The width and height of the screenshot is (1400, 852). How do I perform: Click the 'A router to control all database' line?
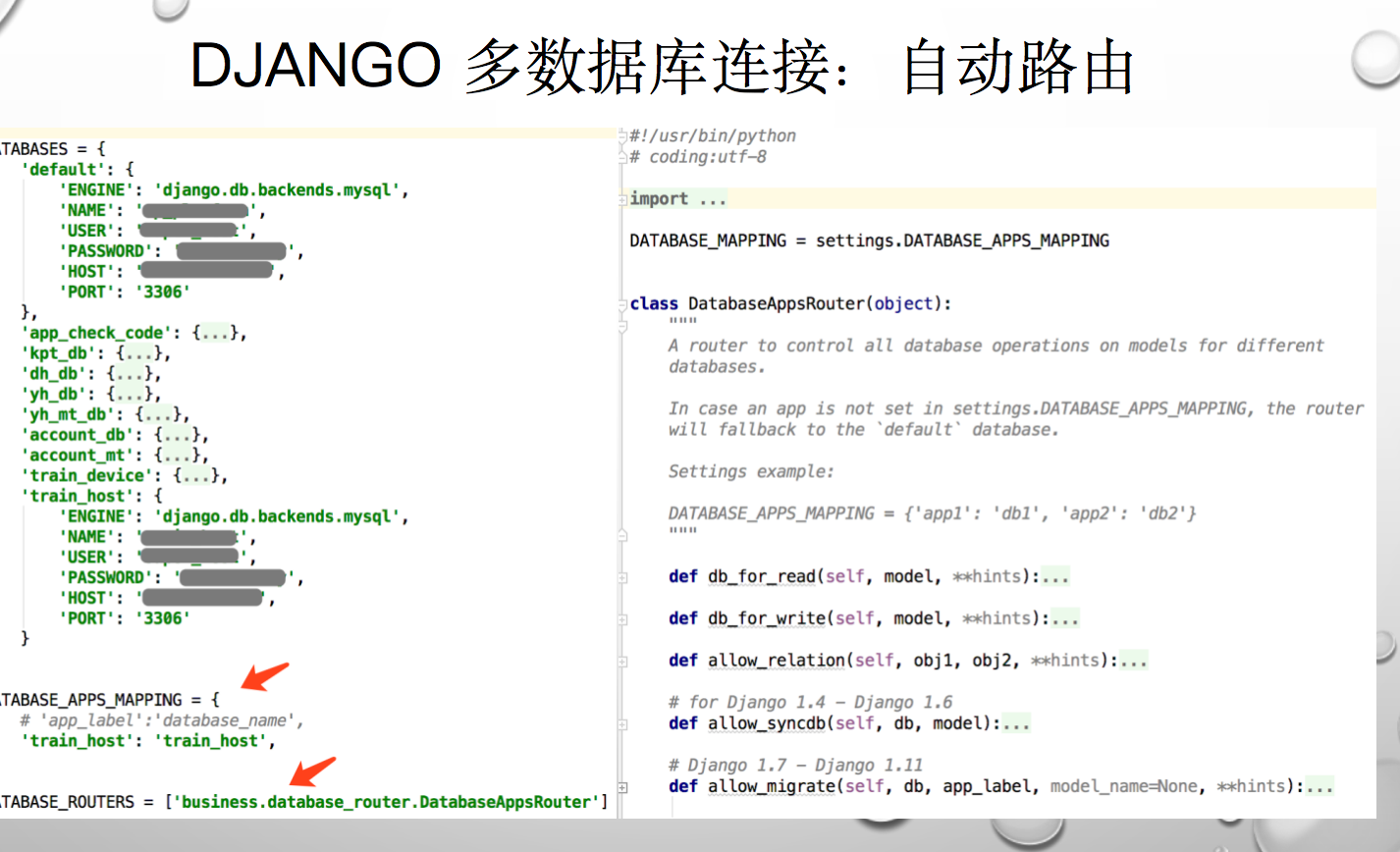[x=996, y=346]
